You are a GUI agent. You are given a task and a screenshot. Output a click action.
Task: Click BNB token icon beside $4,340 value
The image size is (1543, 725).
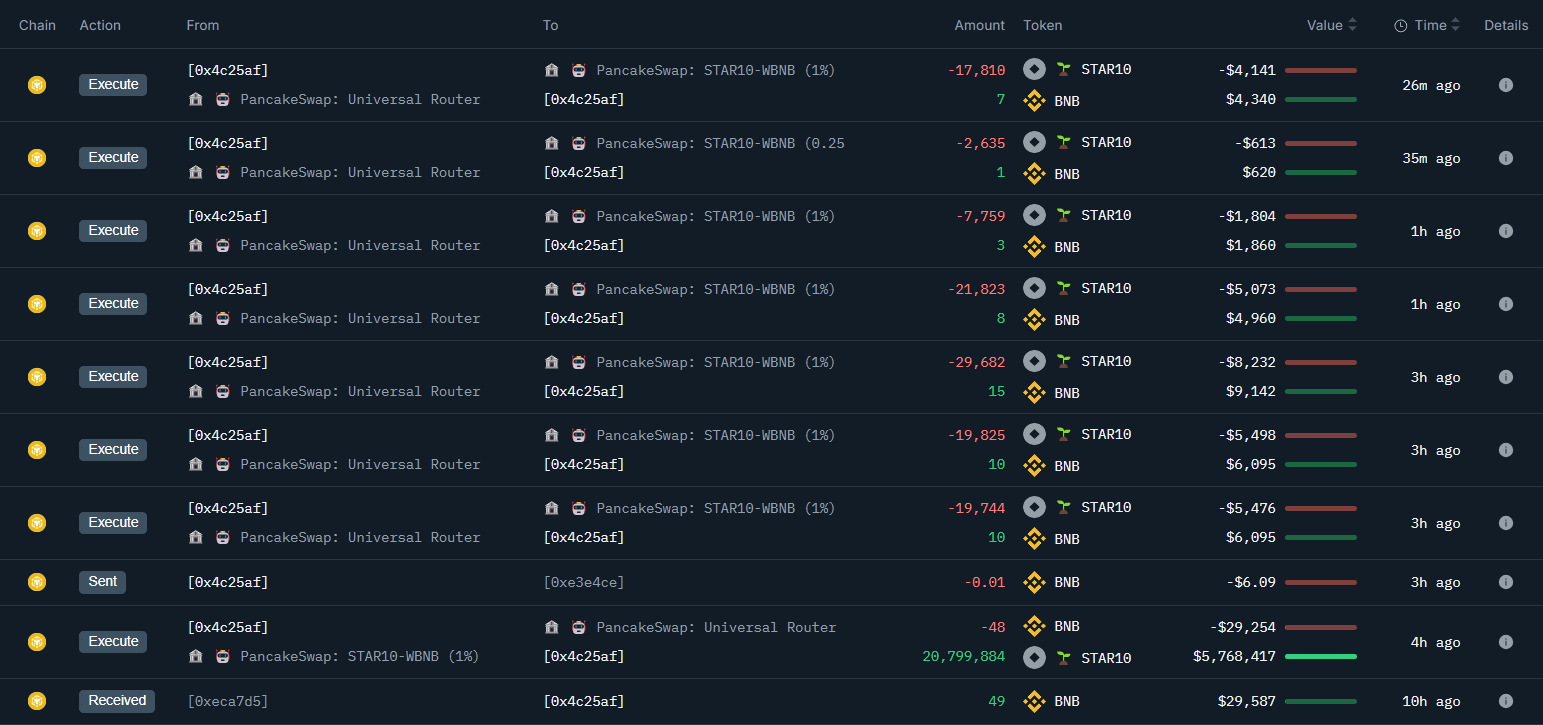tap(1034, 100)
